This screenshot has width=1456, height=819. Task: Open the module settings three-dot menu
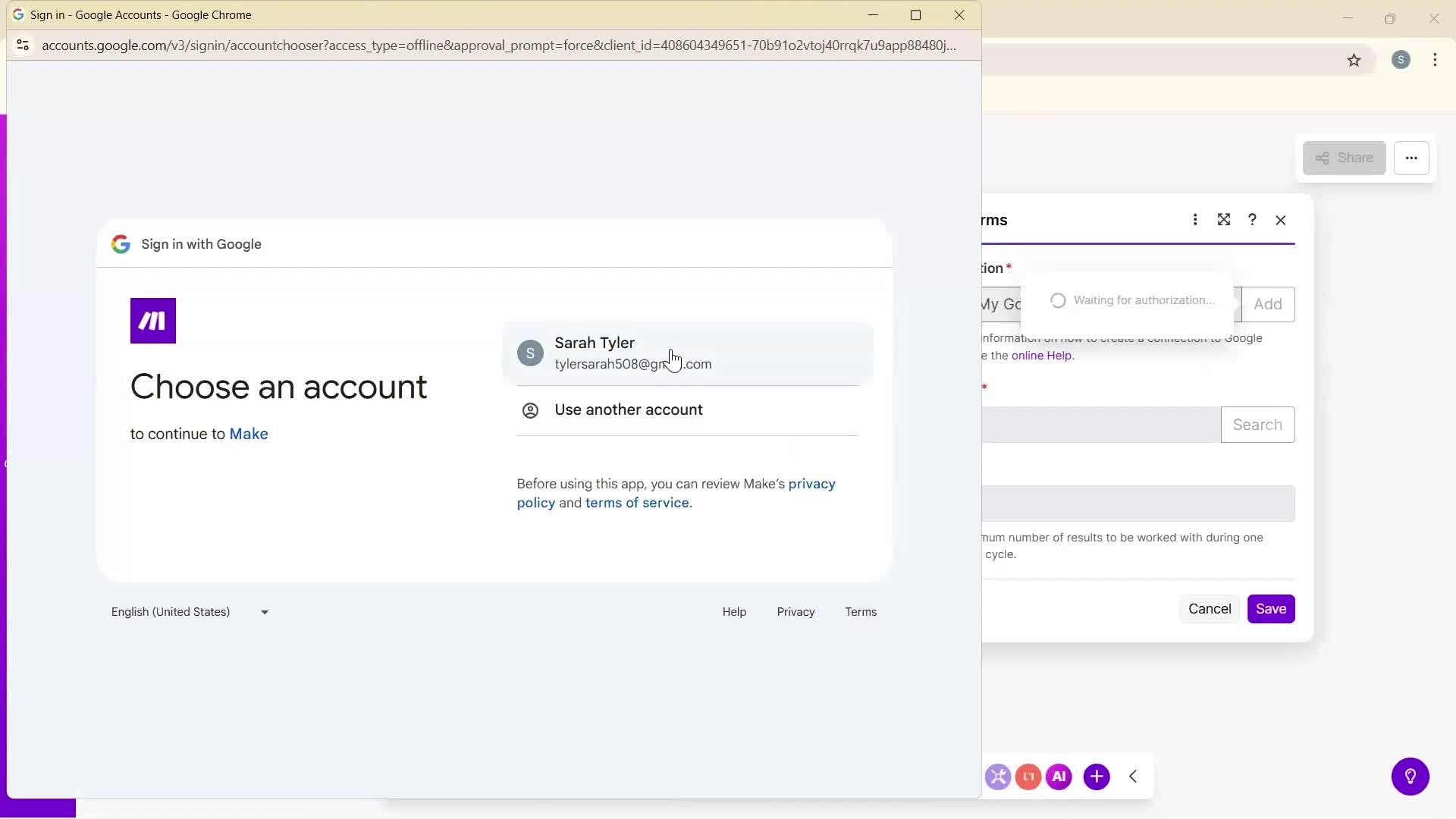[x=1195, y=220]
